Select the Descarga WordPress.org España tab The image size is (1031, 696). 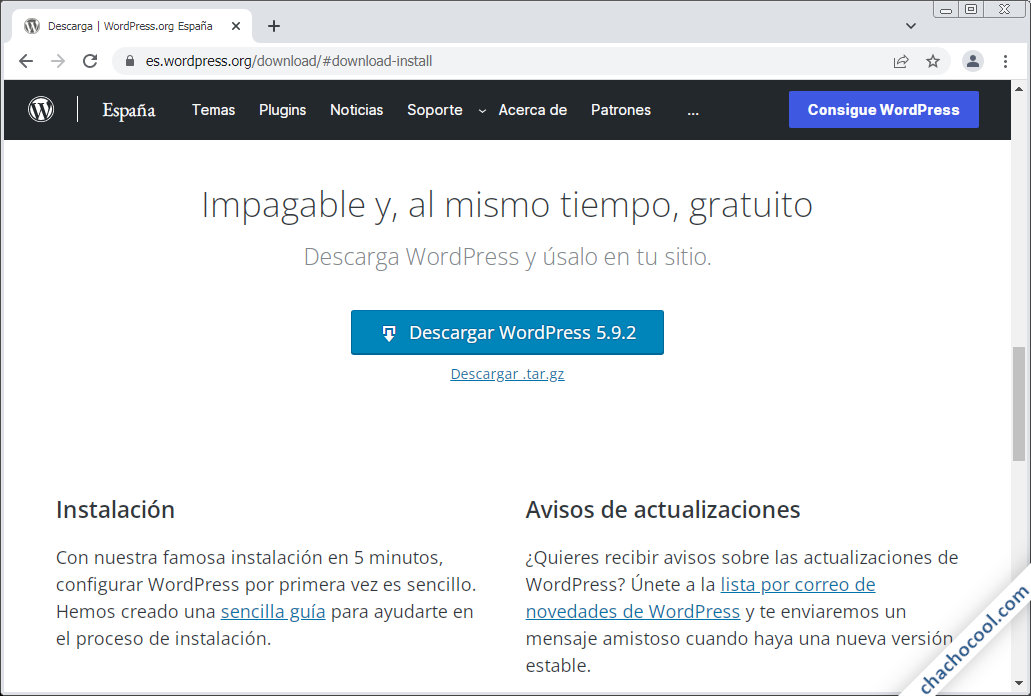[x=132, y=26]
